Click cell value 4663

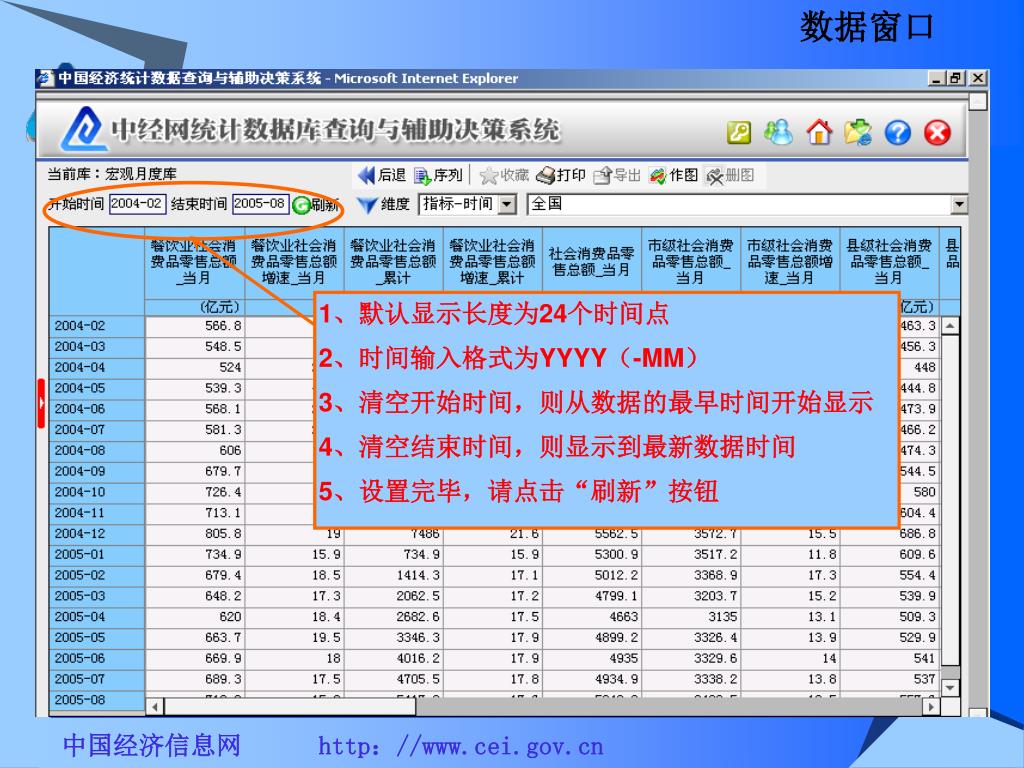pyautogui.click(x=592, y=616)
